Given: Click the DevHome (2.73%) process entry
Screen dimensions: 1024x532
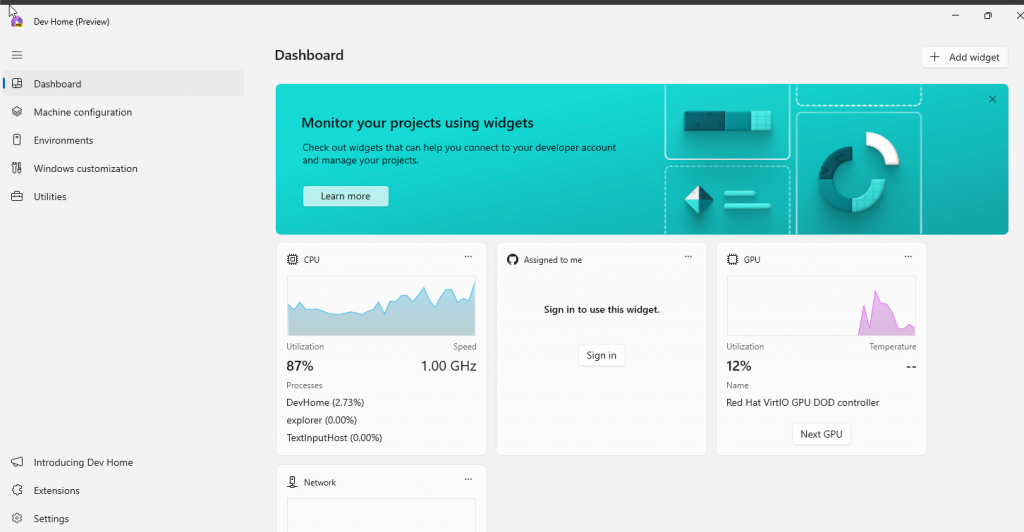Looking at the screenshot, I should (325, 402).
